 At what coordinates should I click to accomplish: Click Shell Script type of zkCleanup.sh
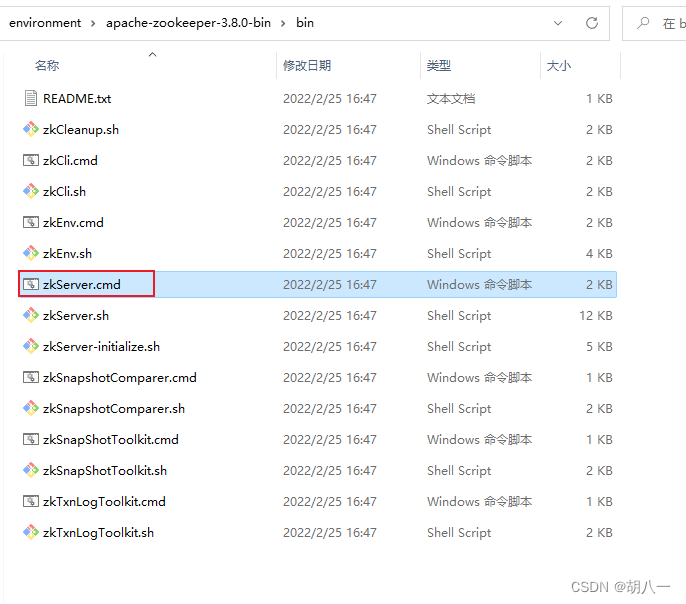[459, 130]
